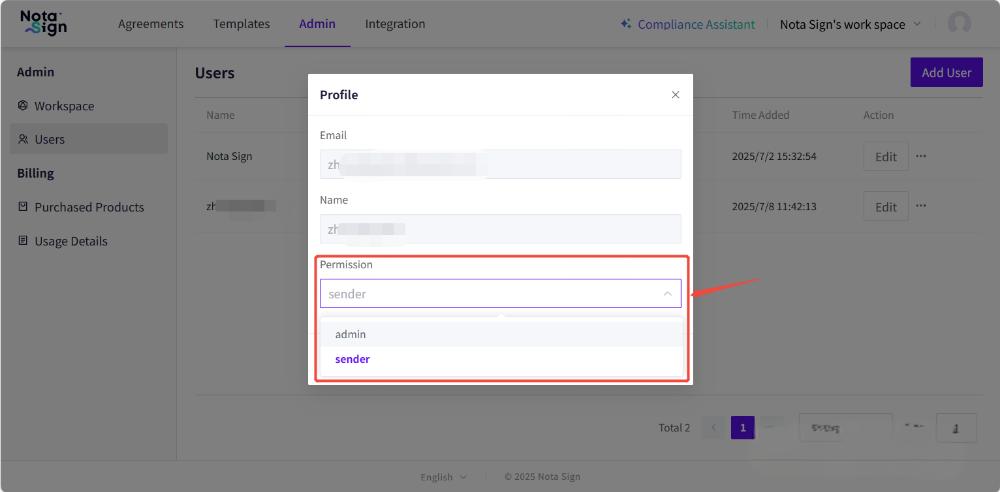Open the Templates tab
1000x492 pixels.
[x=241, y=24]
